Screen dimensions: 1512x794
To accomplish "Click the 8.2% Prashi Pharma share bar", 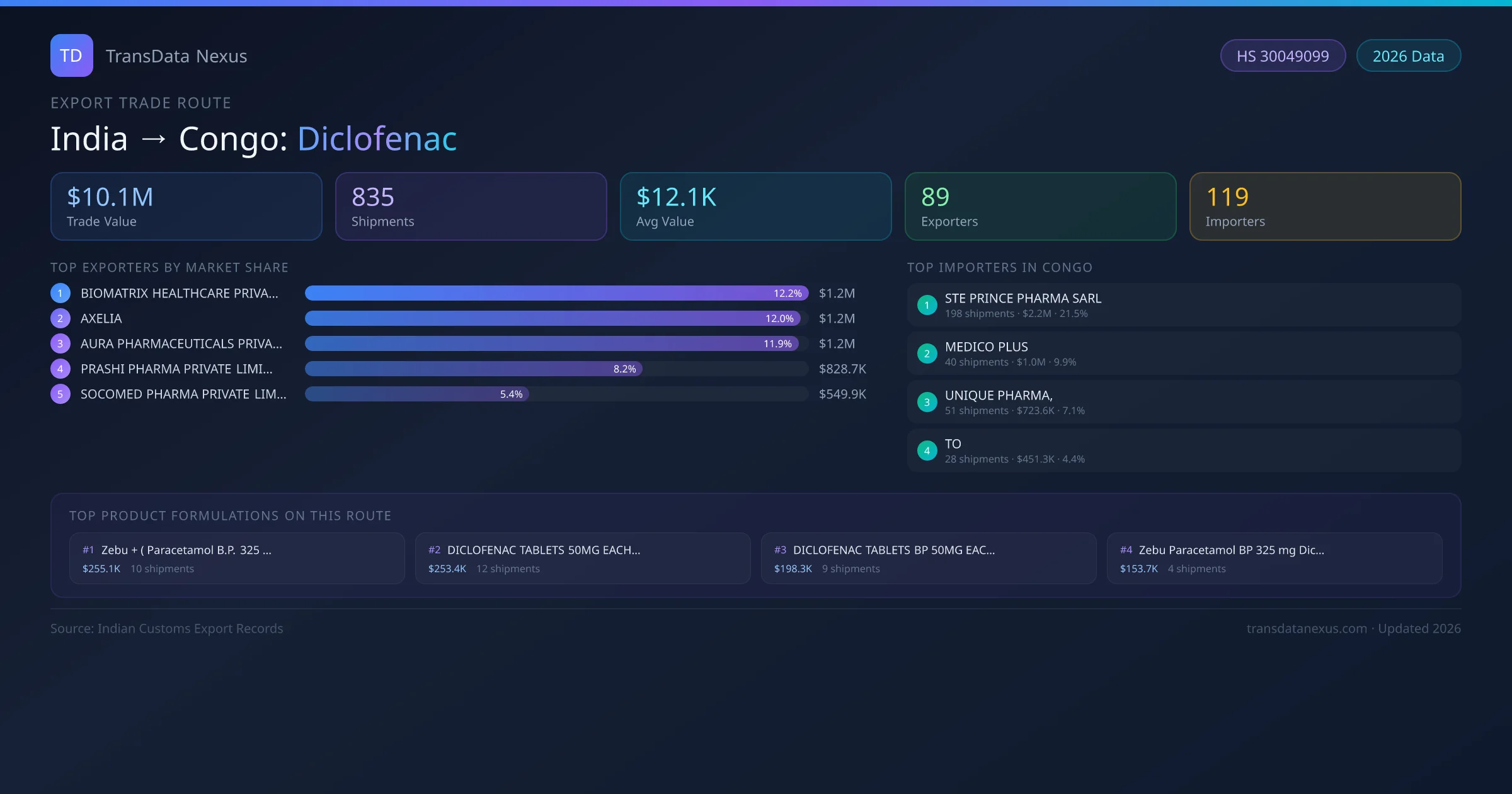I will [x=472, y=369].
